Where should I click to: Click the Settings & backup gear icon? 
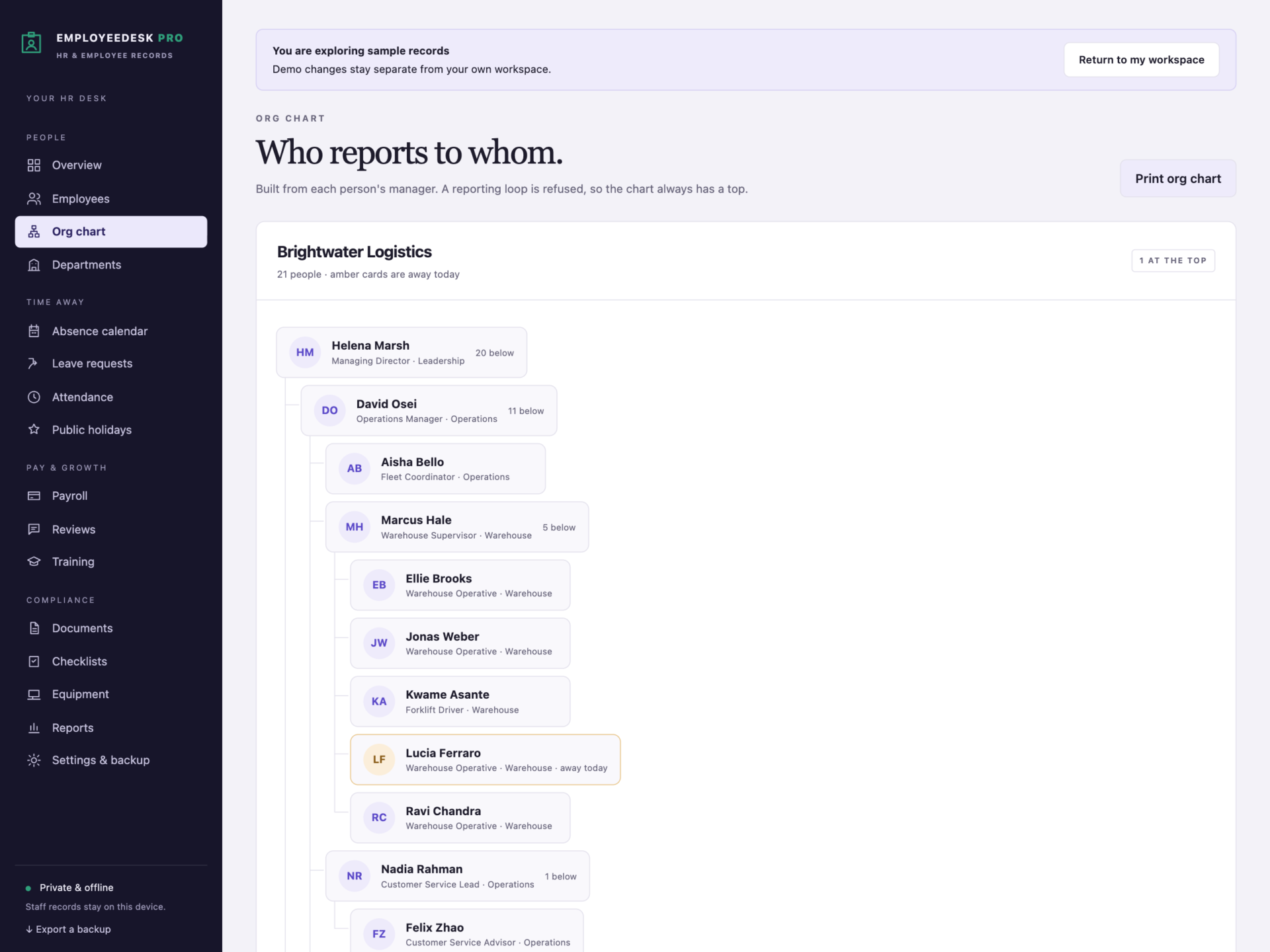click(34, 760)
